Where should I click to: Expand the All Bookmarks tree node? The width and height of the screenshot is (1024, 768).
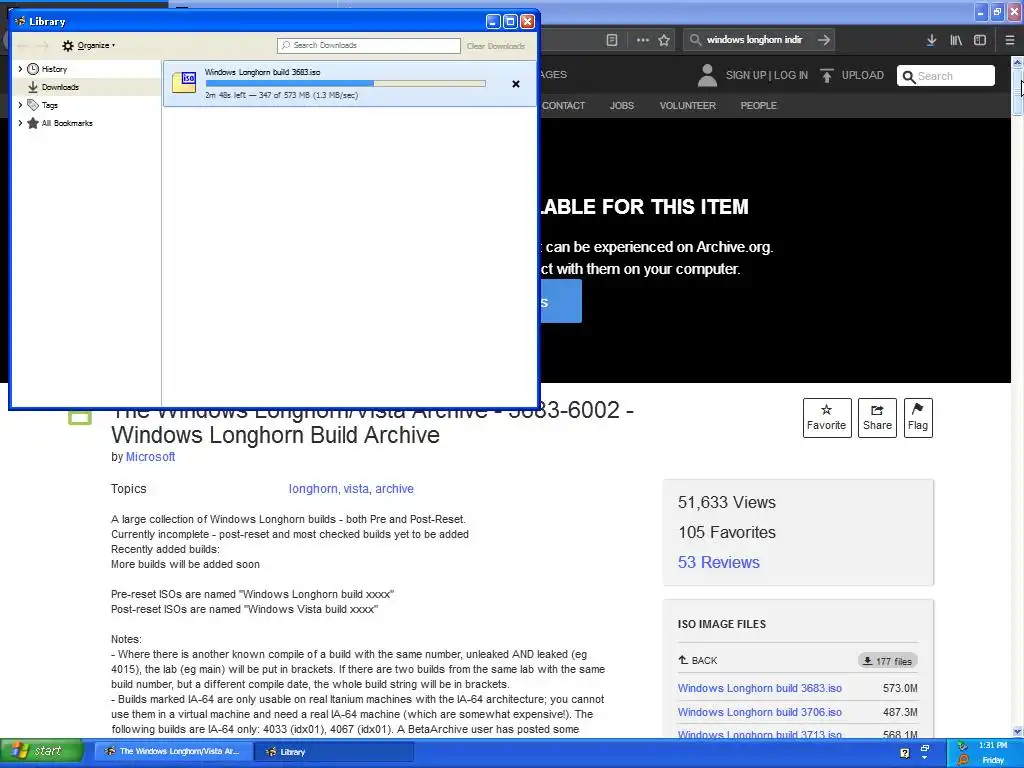click(20, 123)
